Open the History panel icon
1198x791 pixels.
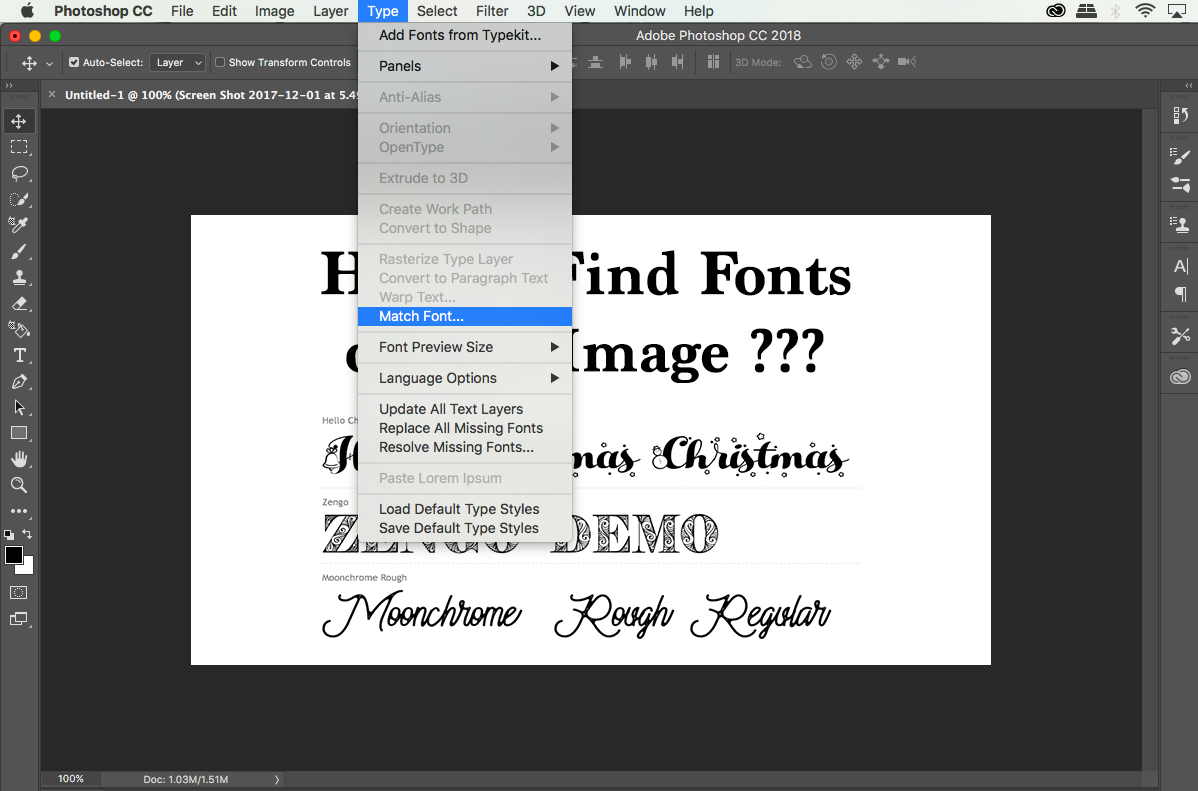tap(1181, 115)
